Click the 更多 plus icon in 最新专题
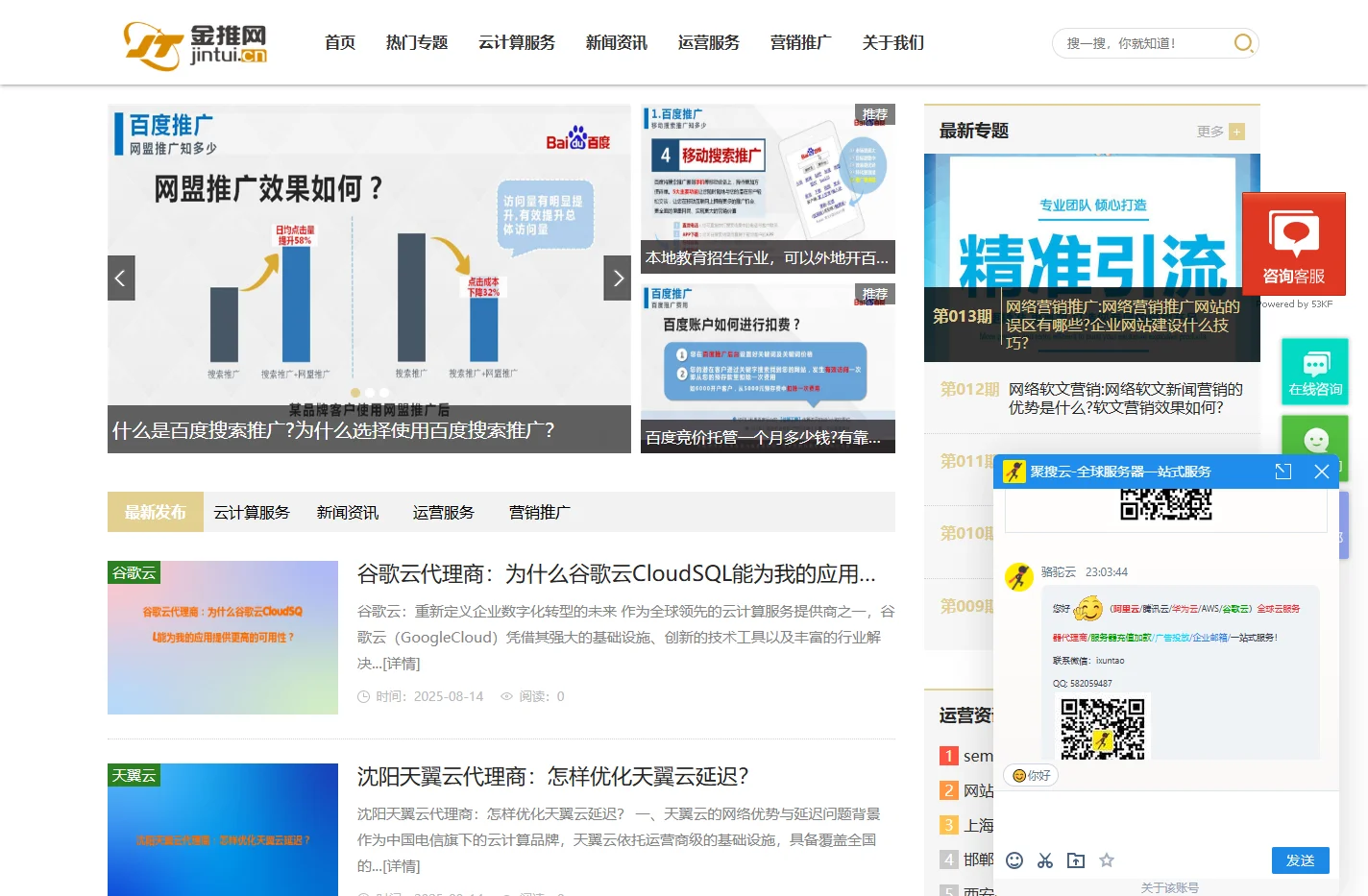 [1236, 132]
